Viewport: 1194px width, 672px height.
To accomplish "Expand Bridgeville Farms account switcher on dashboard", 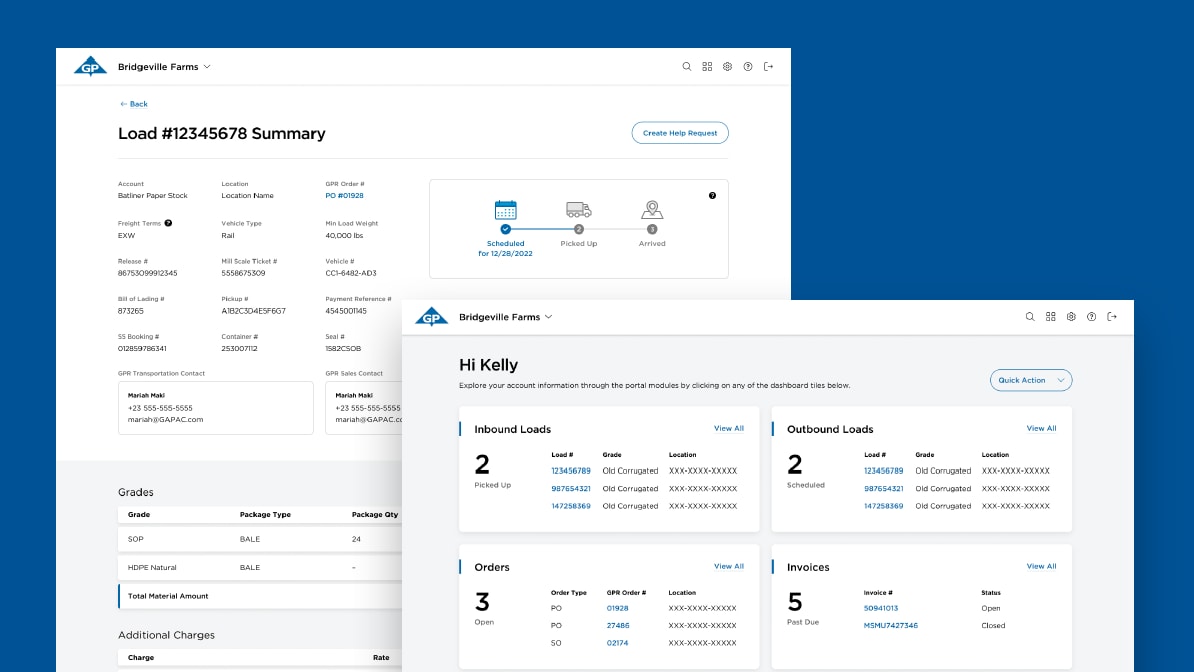I will click(506, 317).
